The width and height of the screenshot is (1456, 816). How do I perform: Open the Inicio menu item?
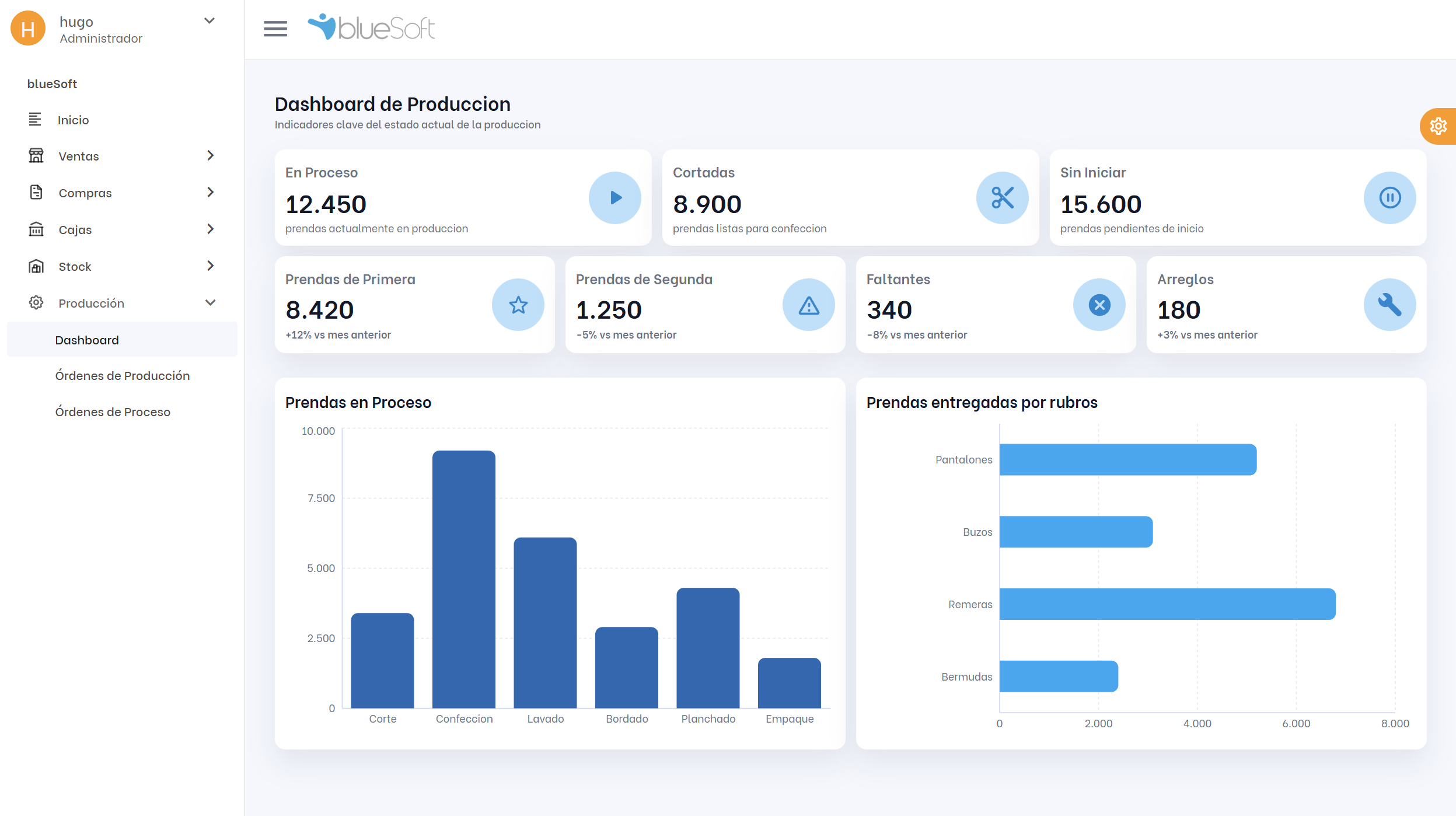[73, 120]
